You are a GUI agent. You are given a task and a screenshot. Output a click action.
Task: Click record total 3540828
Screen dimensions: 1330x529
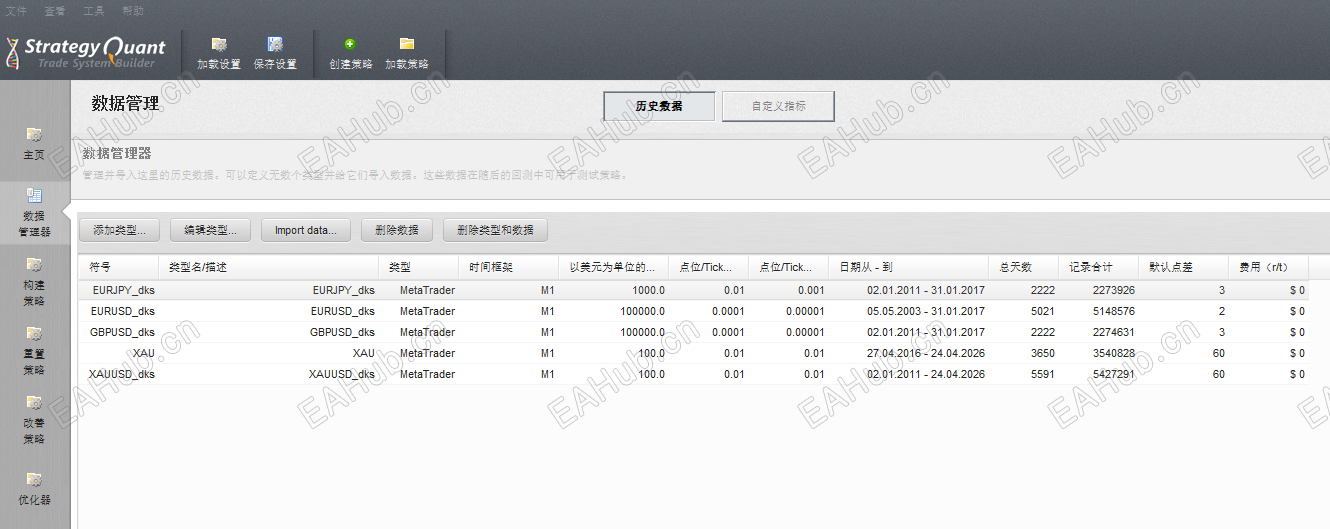click(x=1114, y=353)
